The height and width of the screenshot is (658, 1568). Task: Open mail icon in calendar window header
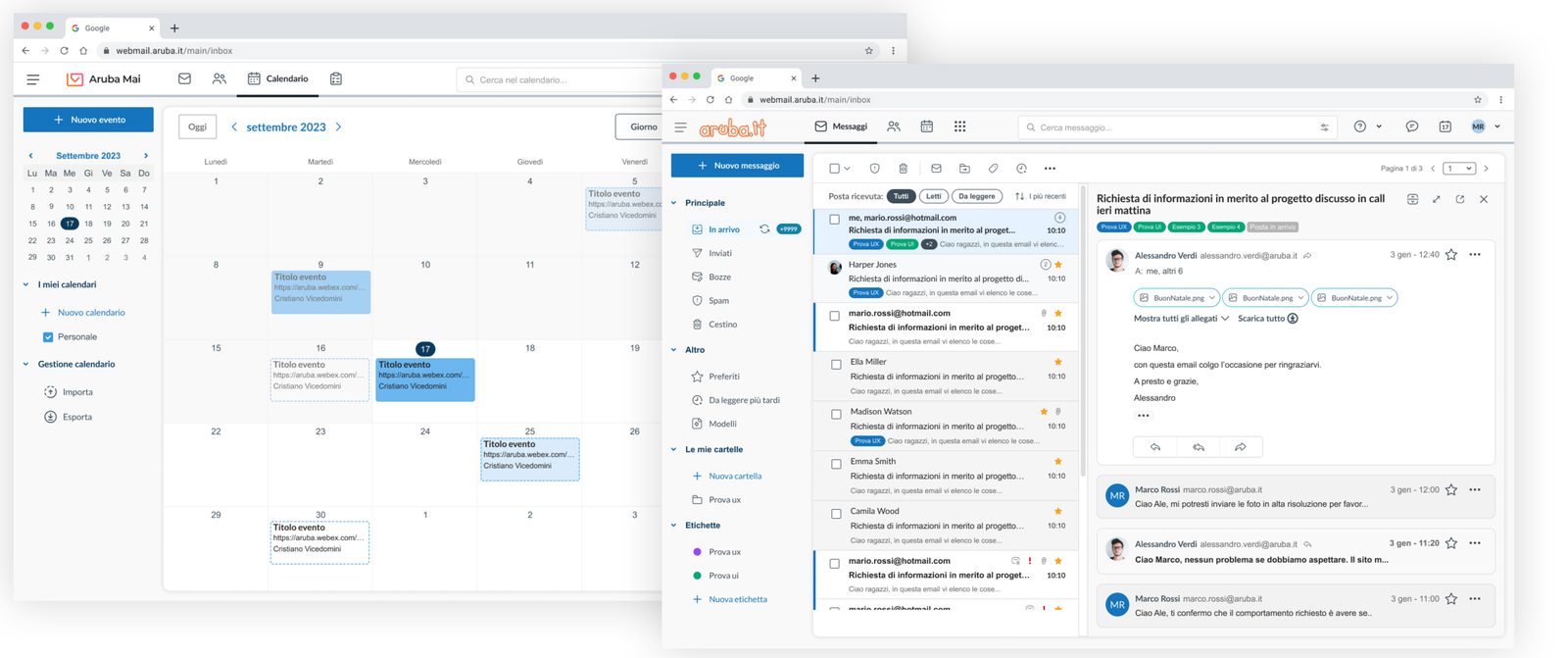coord(184,78)
